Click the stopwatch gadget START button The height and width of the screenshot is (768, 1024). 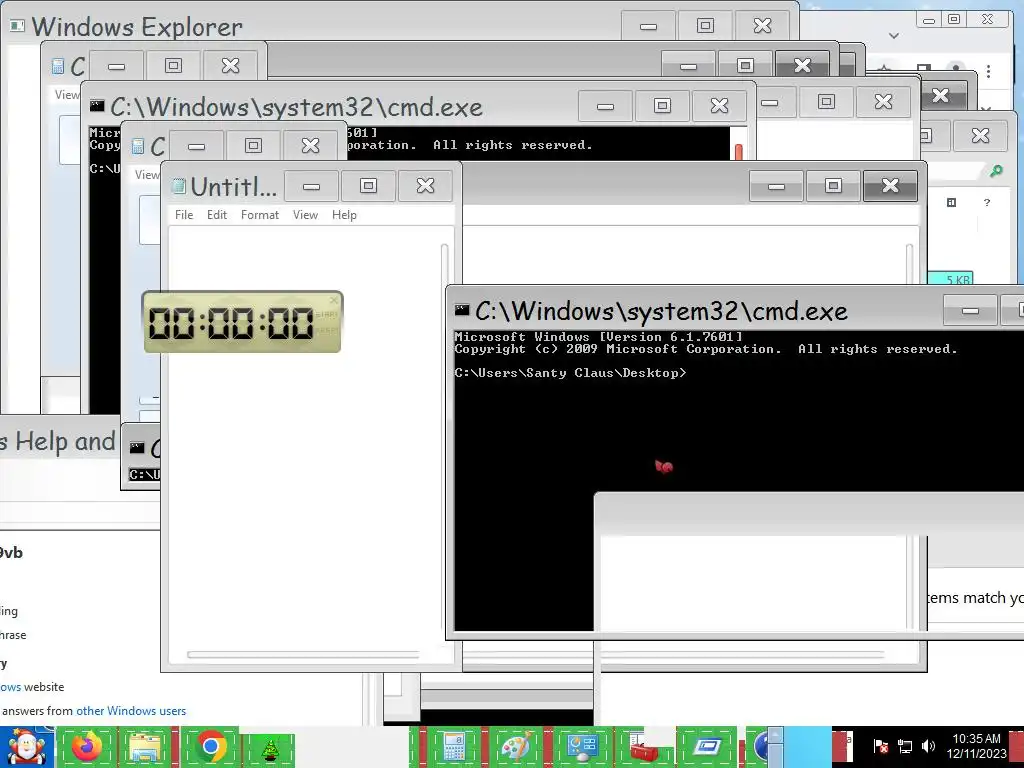click(327, 314)
